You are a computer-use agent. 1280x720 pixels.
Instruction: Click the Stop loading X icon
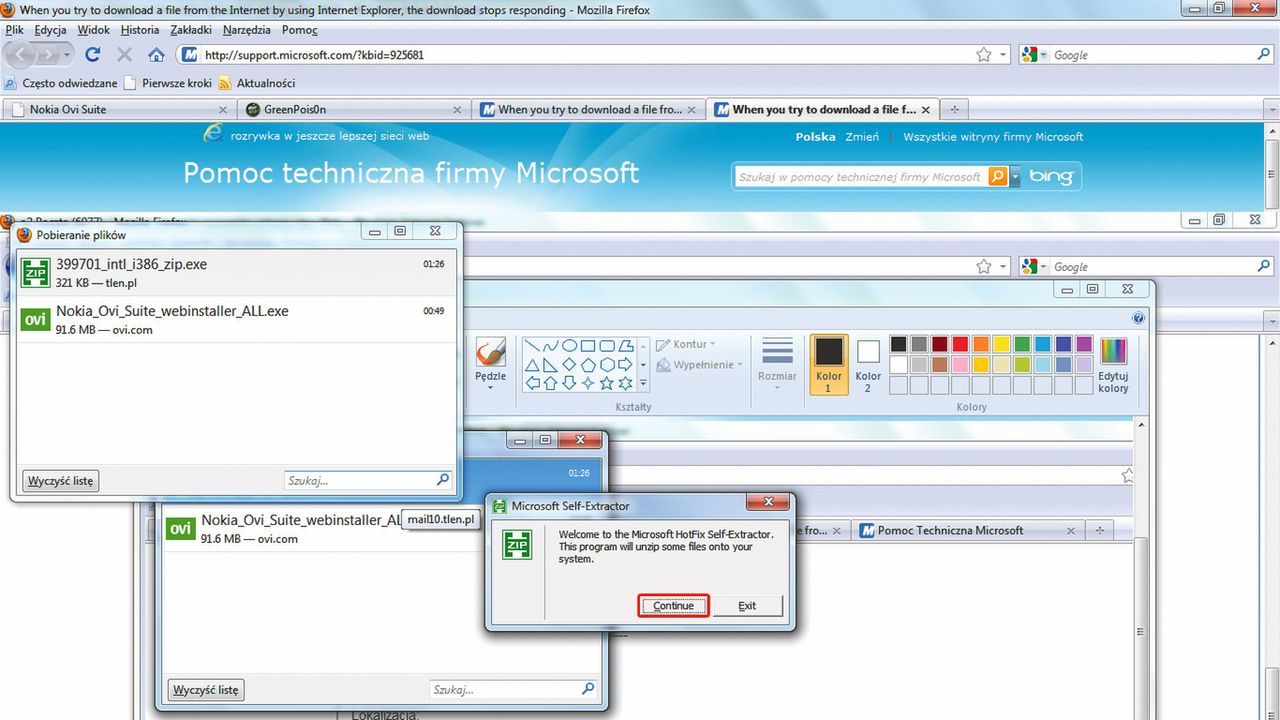coord(125,55)
